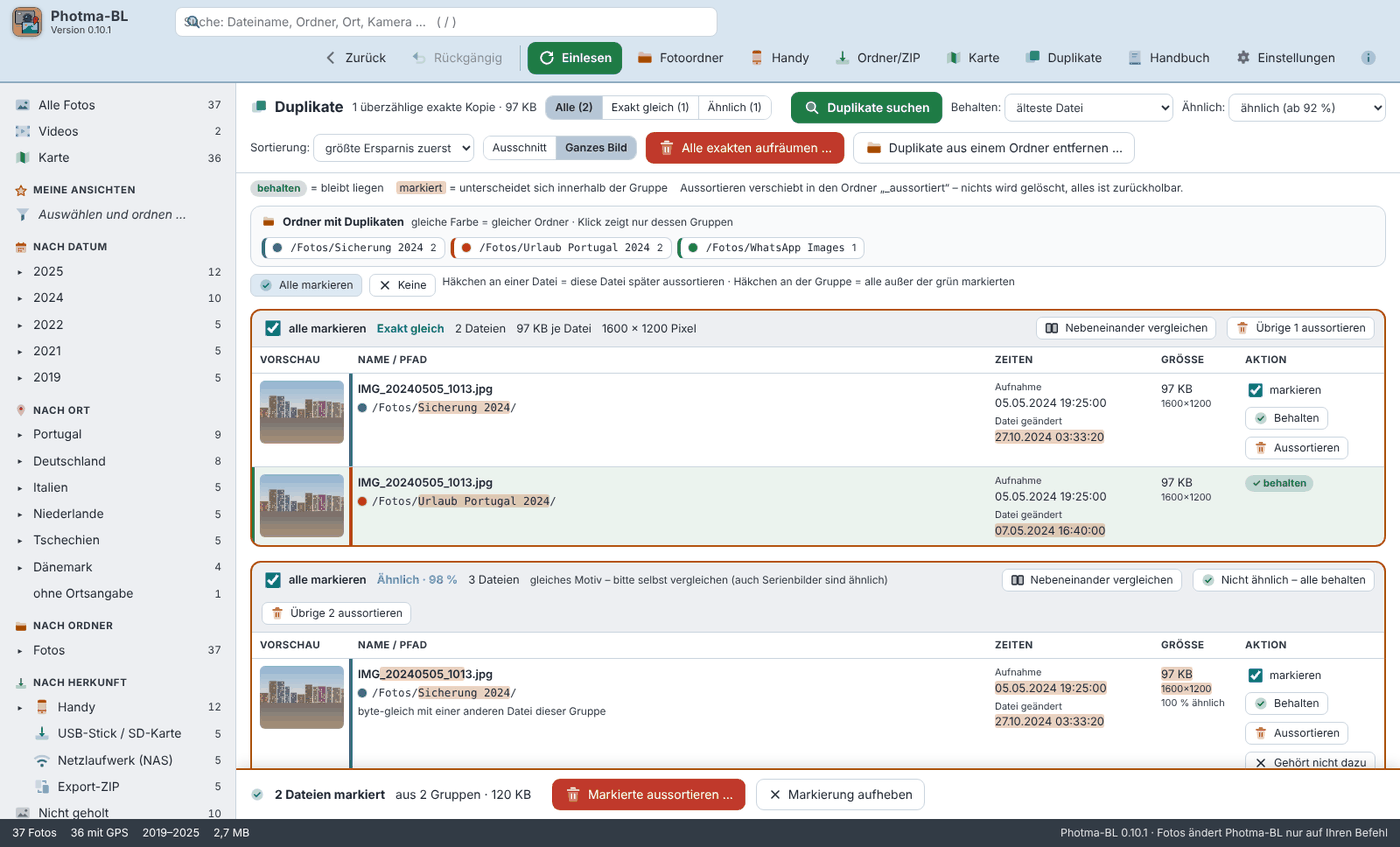Uncheck markieren in the '100 % ähnlich' file row
1400x847 pixels.
coord(1255,675)
